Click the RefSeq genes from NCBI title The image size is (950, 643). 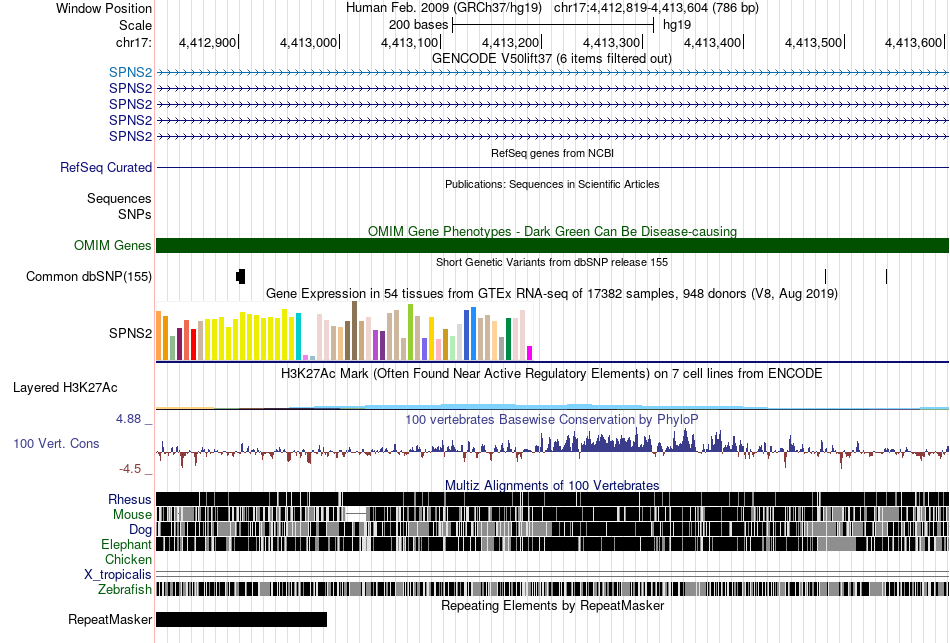click(x=552, y=153)
